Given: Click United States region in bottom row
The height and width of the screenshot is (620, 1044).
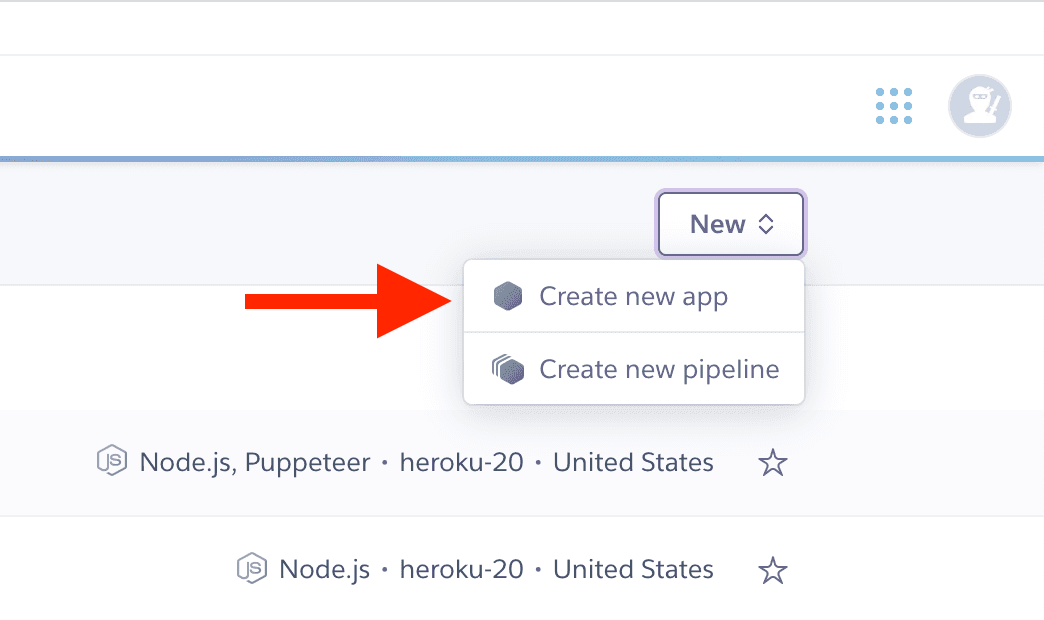Looking at the screenshot, I should [x=633, y=570].
